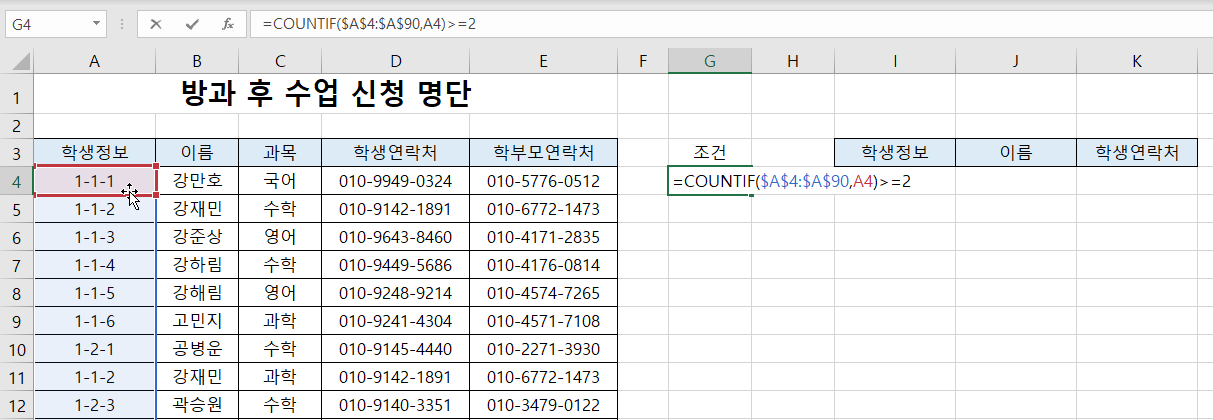Click the name cell 곽승원
This screenshot has height=420, width=1213.
coord(197,405)
